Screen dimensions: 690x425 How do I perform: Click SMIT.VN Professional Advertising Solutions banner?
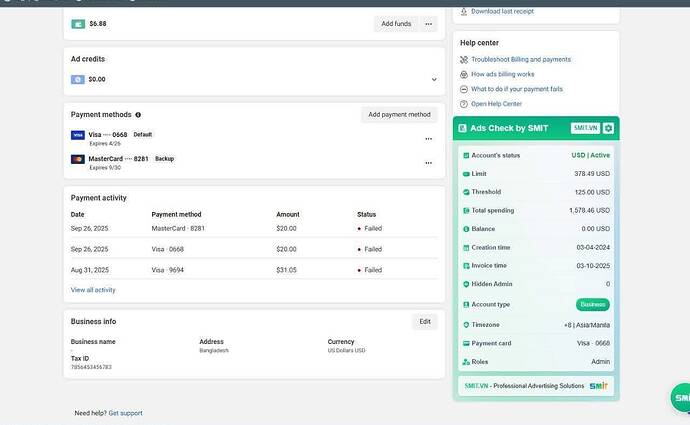[536, 386]
